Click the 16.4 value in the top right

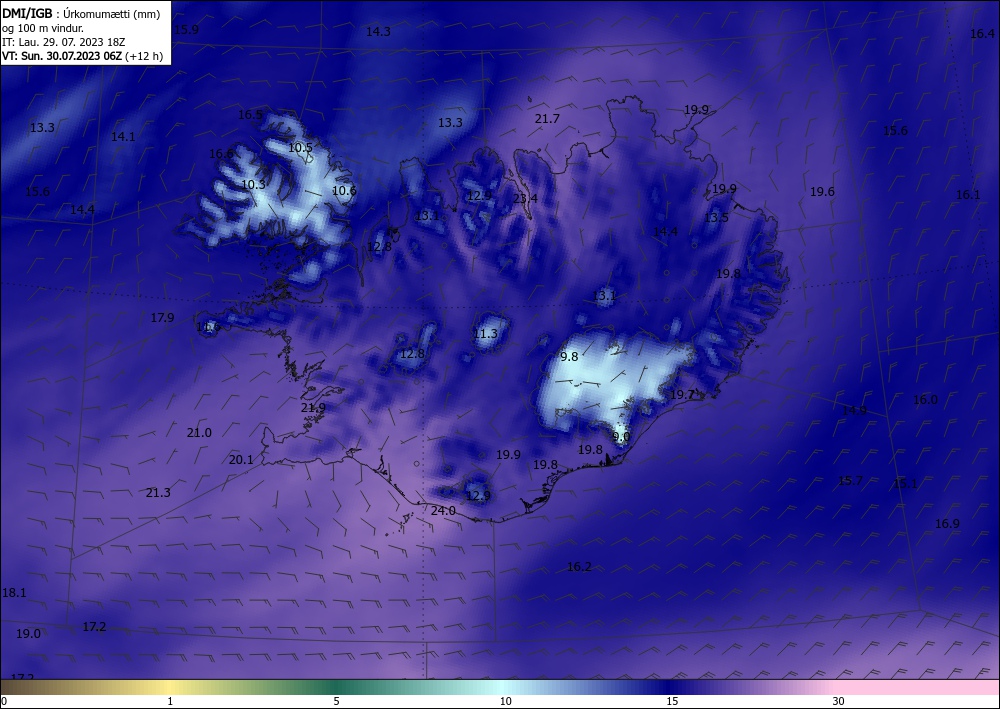tap(982, 34)
